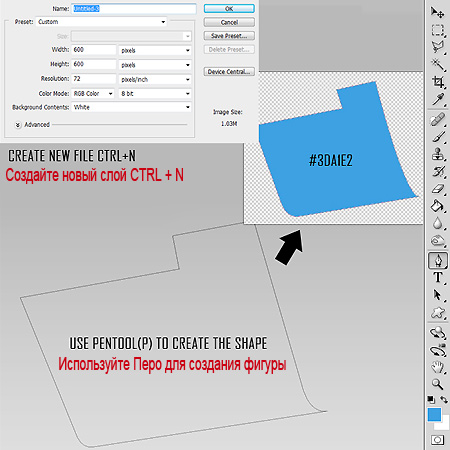Expand the Advanced options section
The image size is (450, 450).
point(18,125)
